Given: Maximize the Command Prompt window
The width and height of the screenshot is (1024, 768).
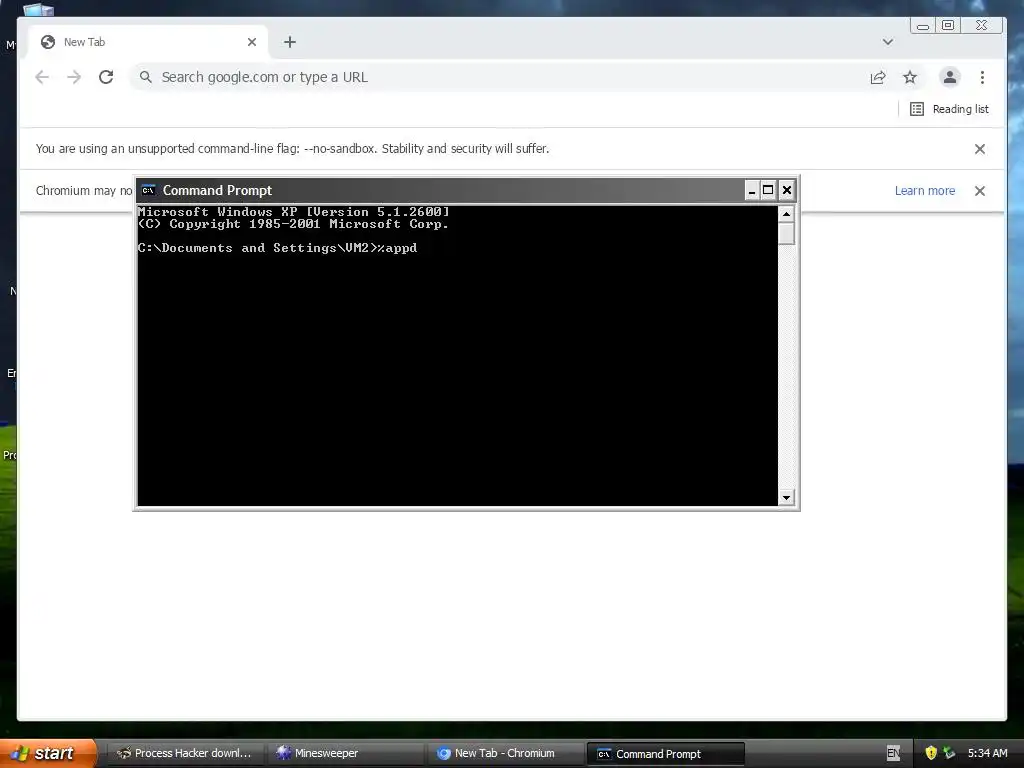Looking at the screenshot, I should coord(769,190).
